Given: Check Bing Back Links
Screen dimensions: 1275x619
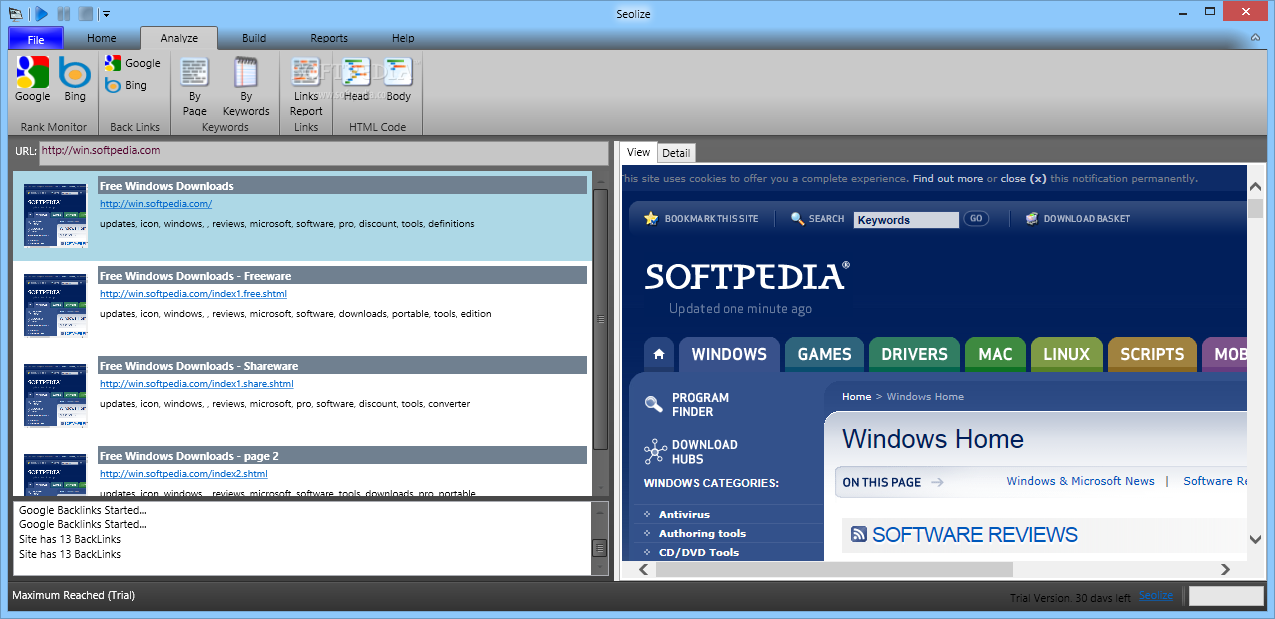Looking at the screenshot, I should tap(126, 85).
